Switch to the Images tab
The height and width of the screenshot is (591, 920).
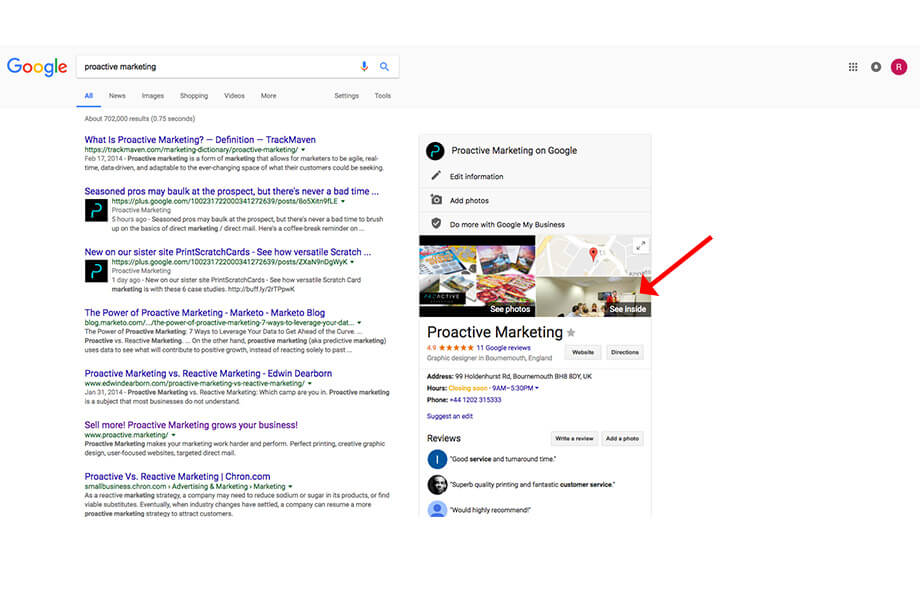pos(153,96)
